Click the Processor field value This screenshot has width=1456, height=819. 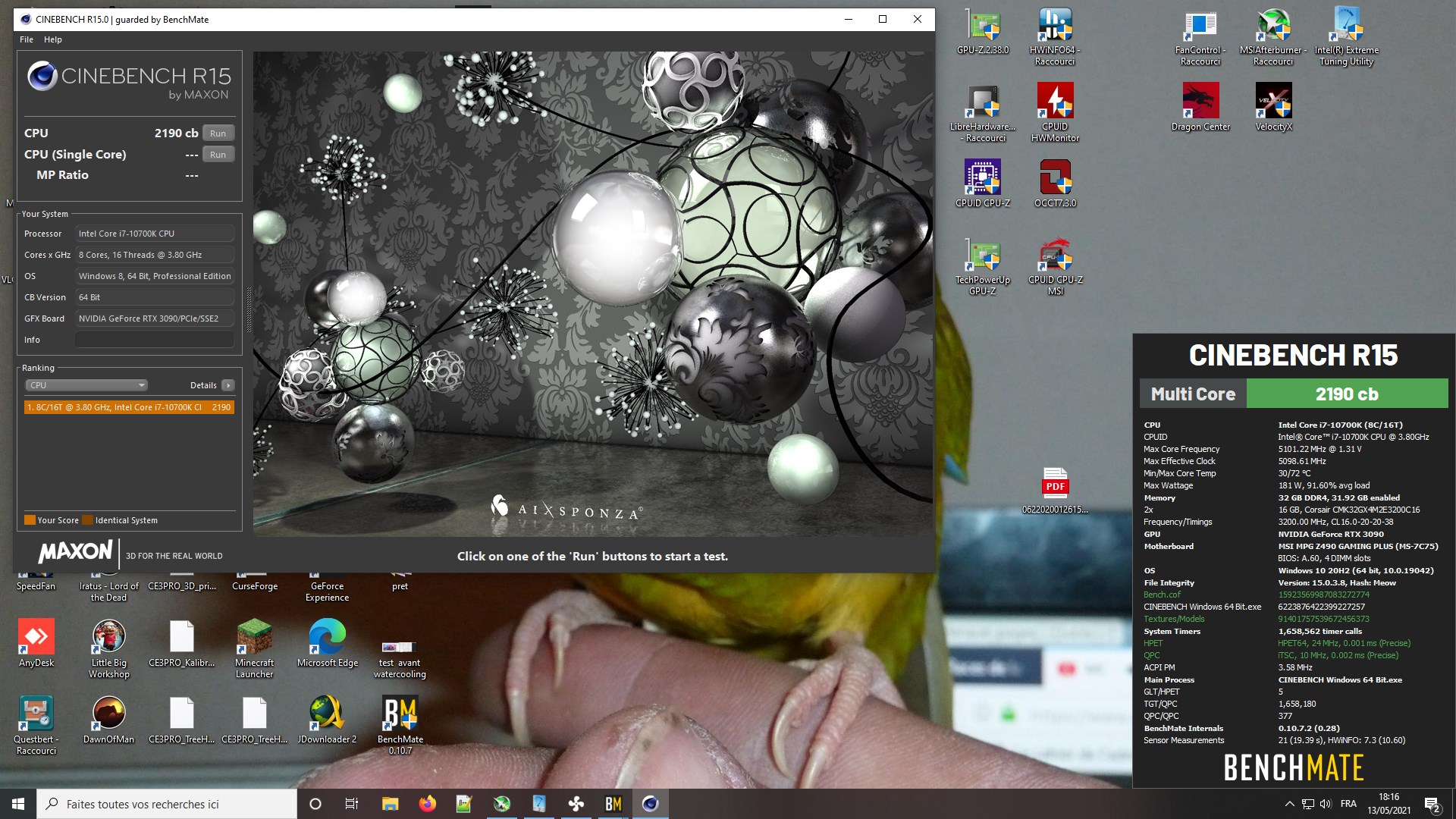pos(155,234)
